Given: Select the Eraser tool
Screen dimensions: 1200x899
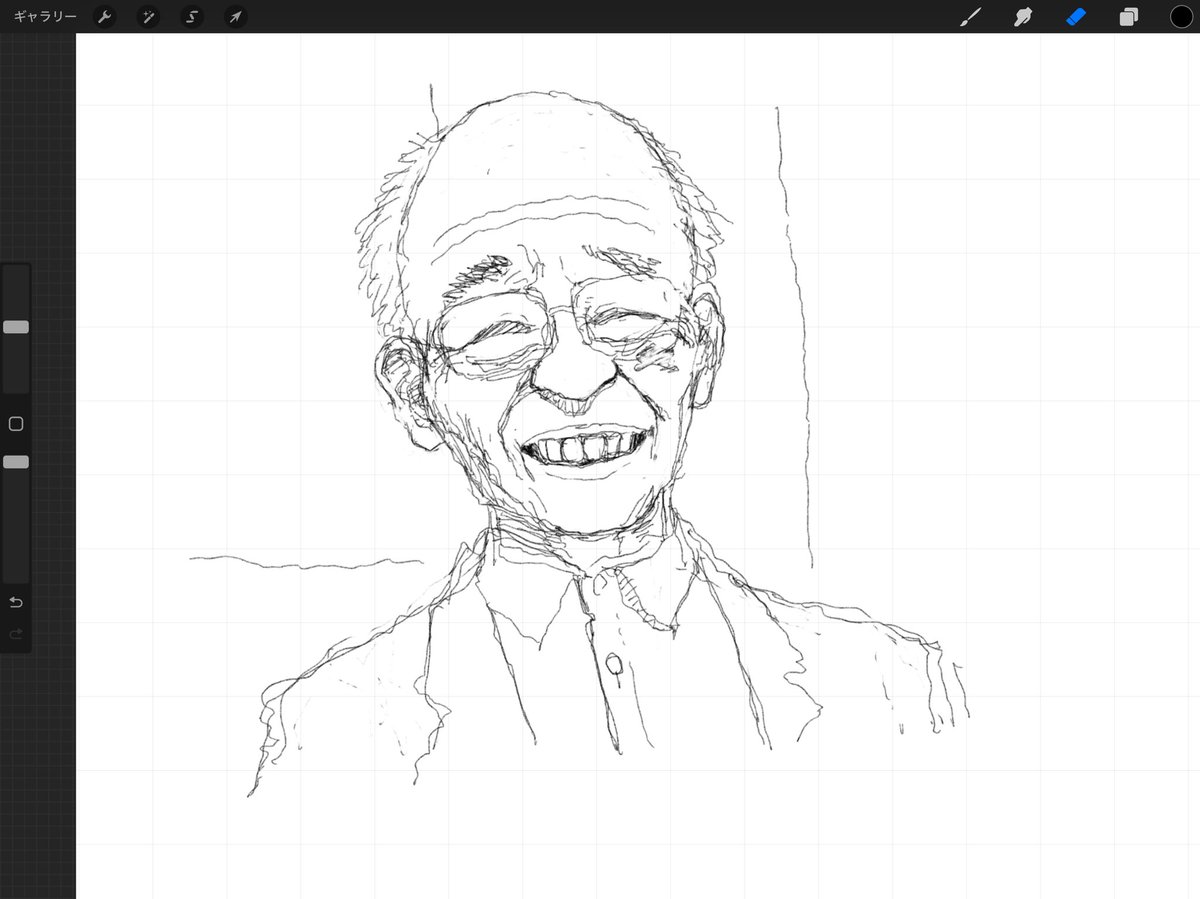Looking at the screenshot, I should click(x=1076, y=17).
